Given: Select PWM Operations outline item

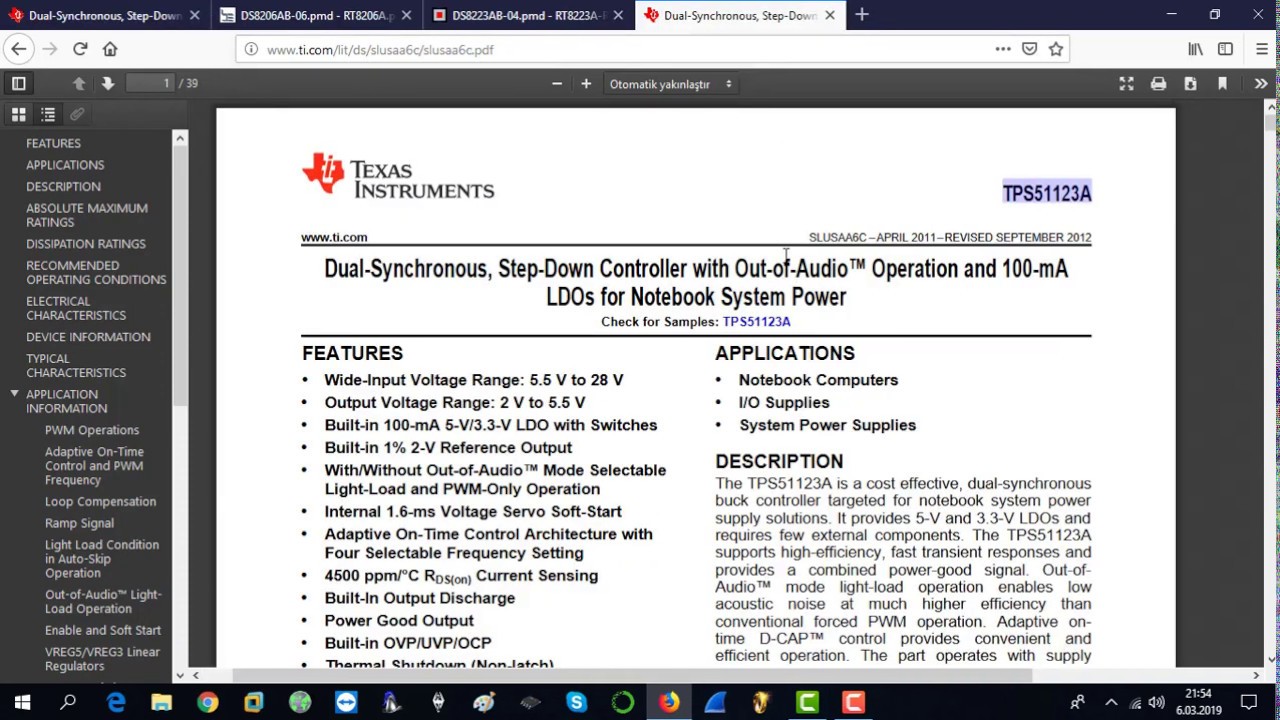Looking at the screenshot, I should pos(92,430).
